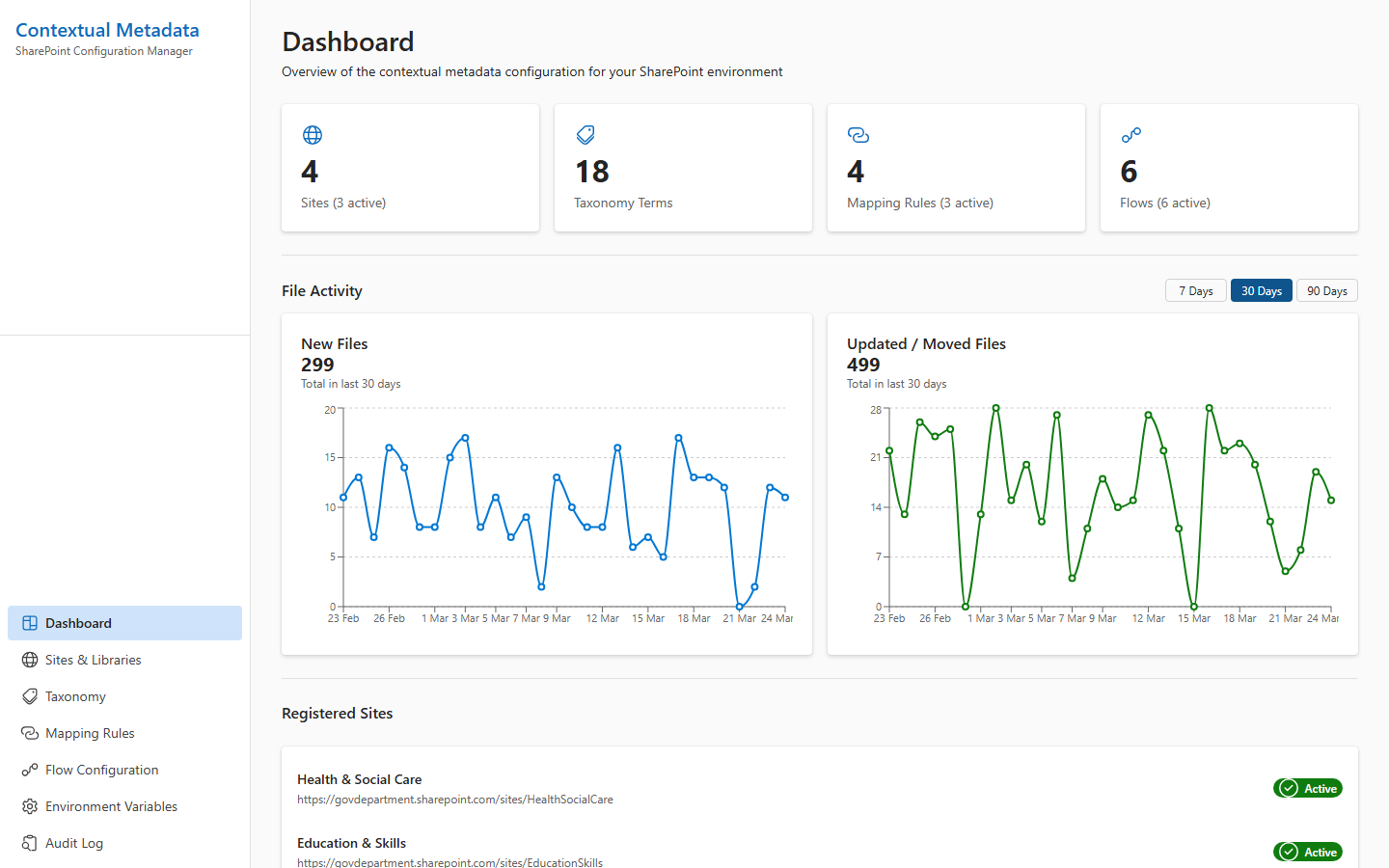Switch File Activity to the 7 Days view
Viewport: 1389px width, 868px height.
pos(1195,290)
